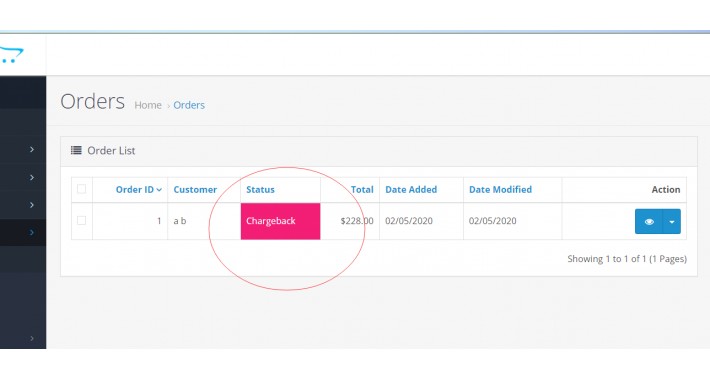Expand the bottom sidebar chevron
Screen dimensions: 710x380
point(32,338)
